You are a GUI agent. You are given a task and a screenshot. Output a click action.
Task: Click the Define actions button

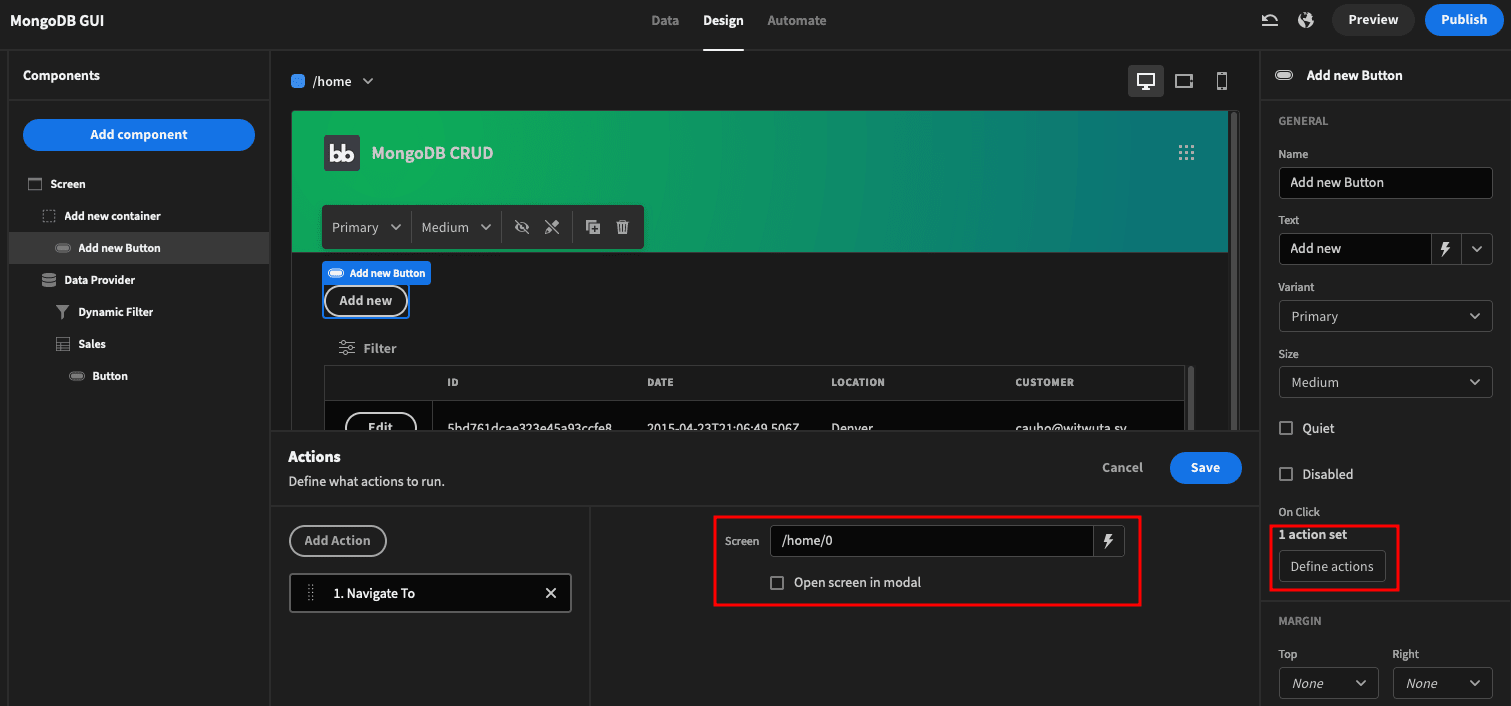tap(1332, 567)
